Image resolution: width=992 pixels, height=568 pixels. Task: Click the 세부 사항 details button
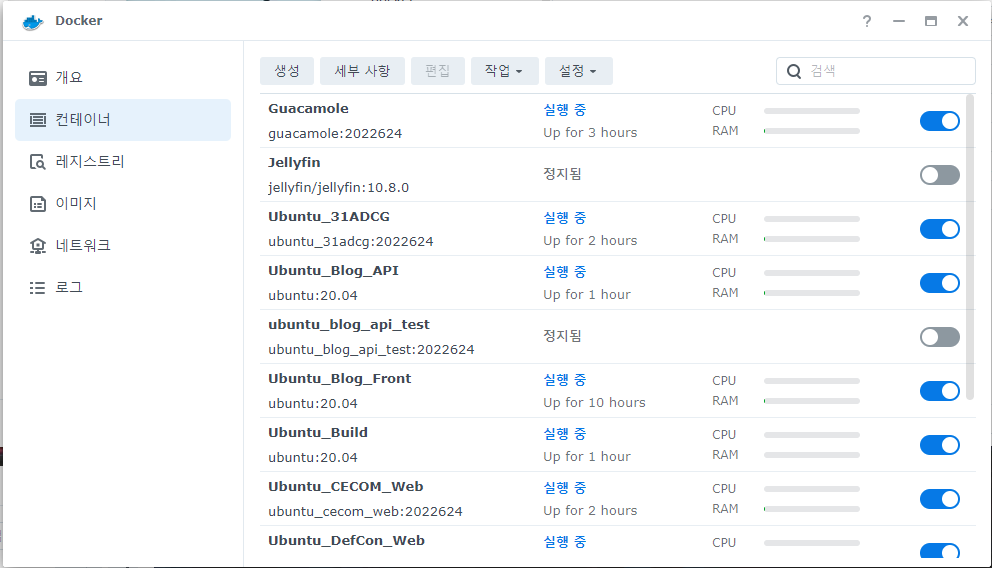362,71
